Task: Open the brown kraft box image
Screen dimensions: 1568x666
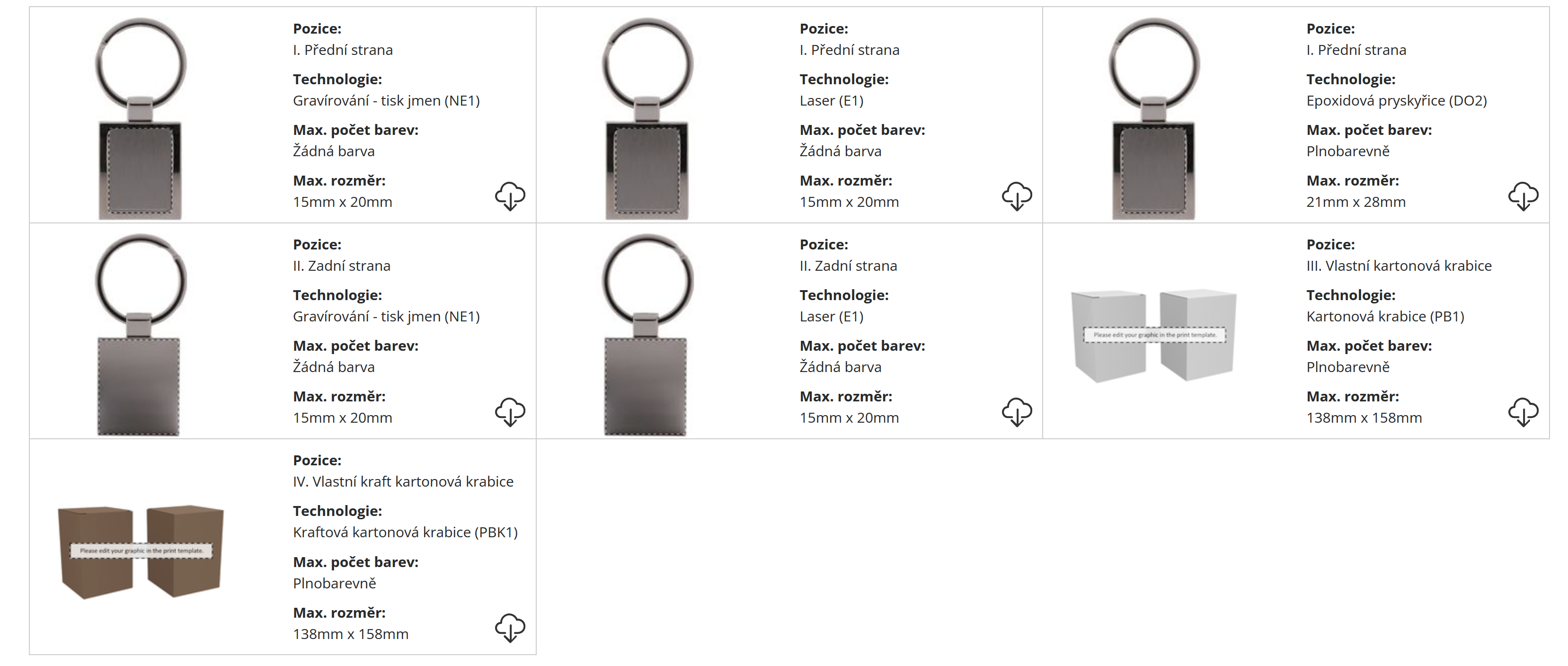Action: (x=141, y=551)
